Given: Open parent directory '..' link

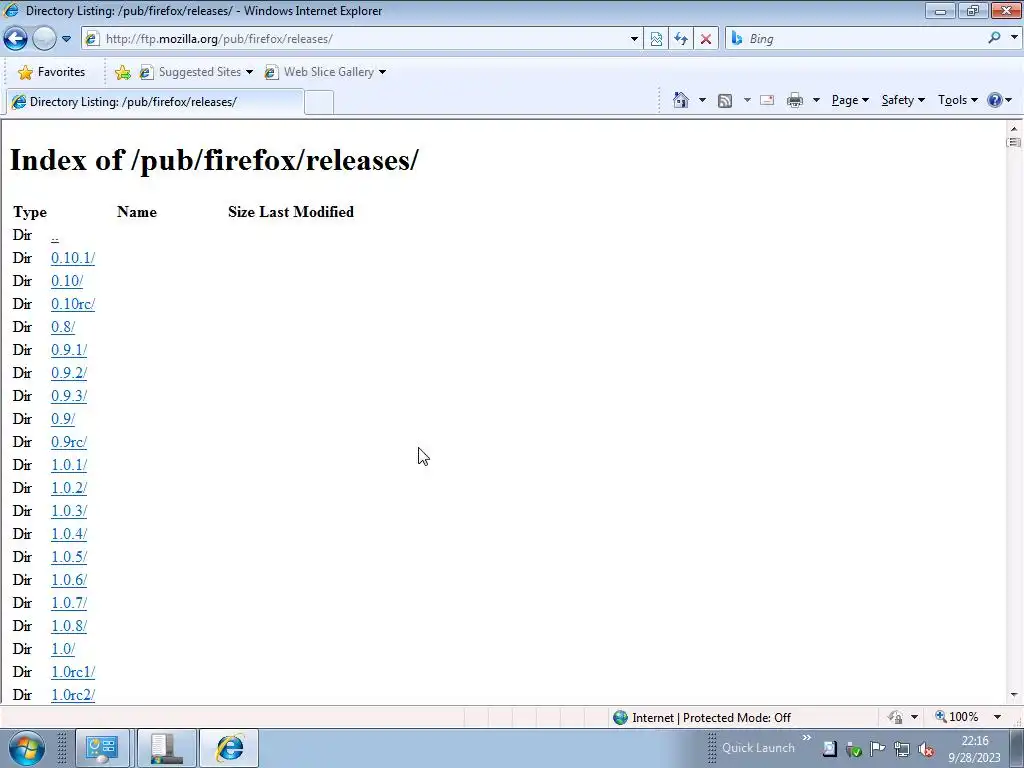Looking at the screenshot, I should tap(55, 236).
